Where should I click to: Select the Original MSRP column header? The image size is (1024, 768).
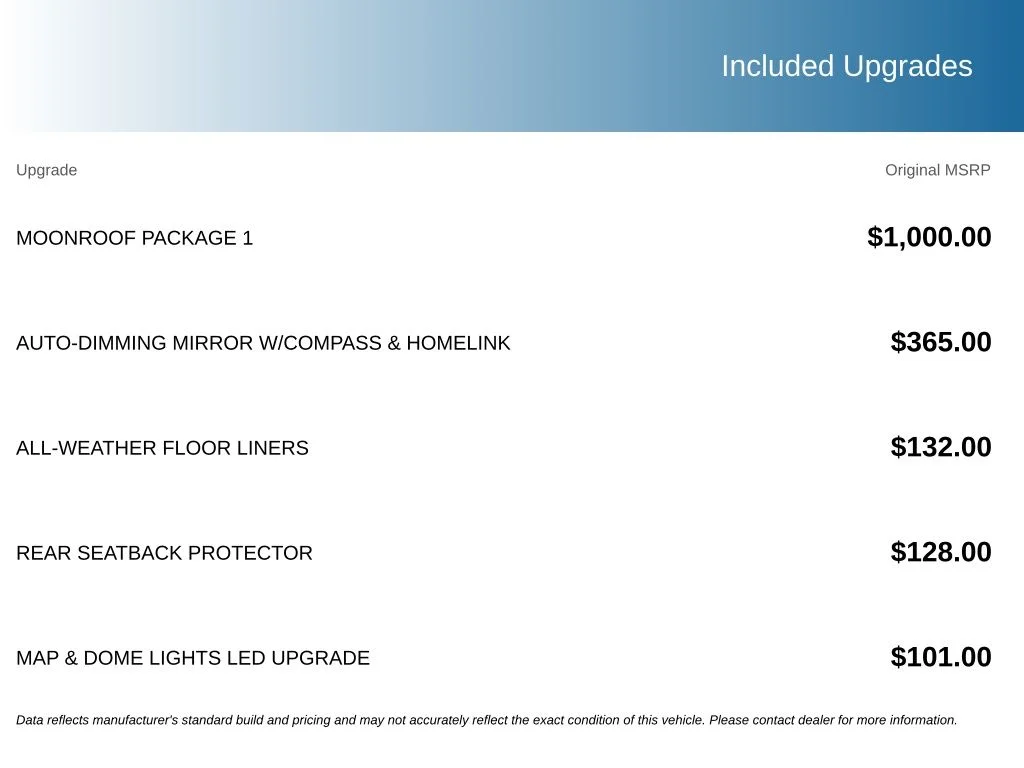point(937,170)
